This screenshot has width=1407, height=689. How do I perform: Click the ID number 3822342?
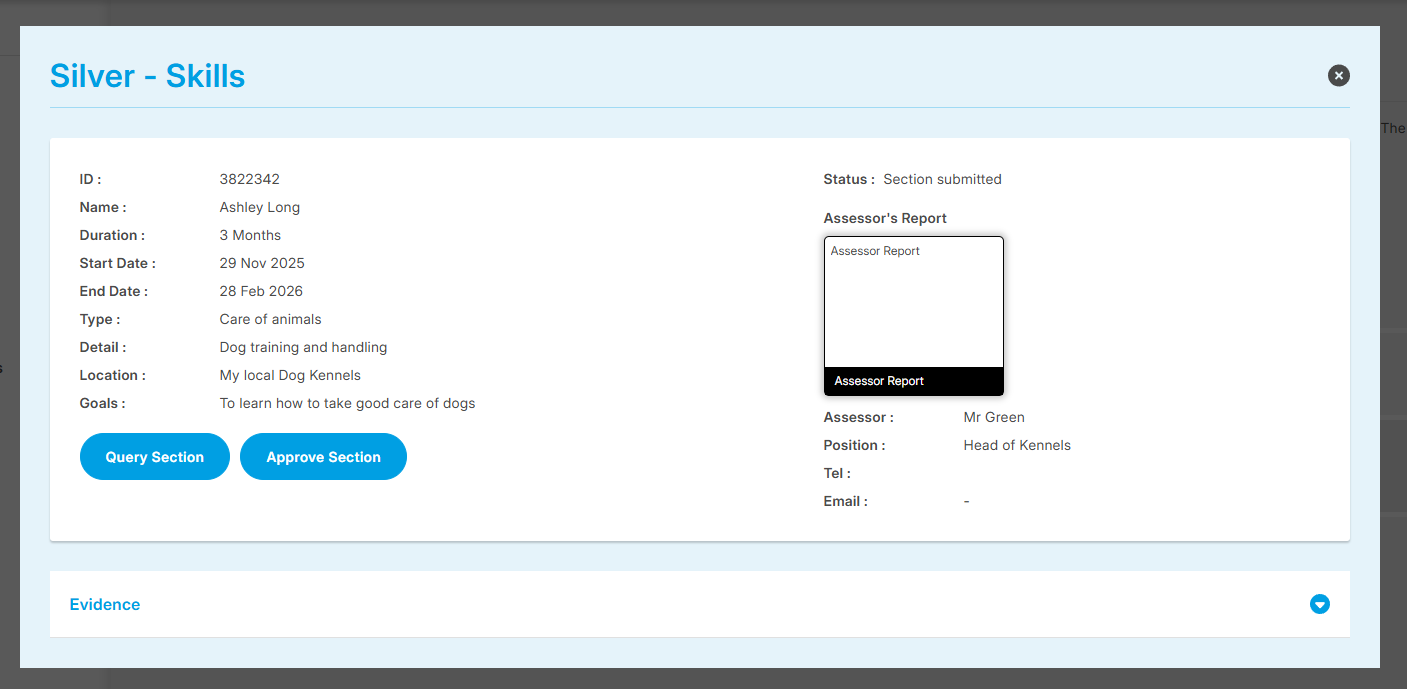[250, 180]
